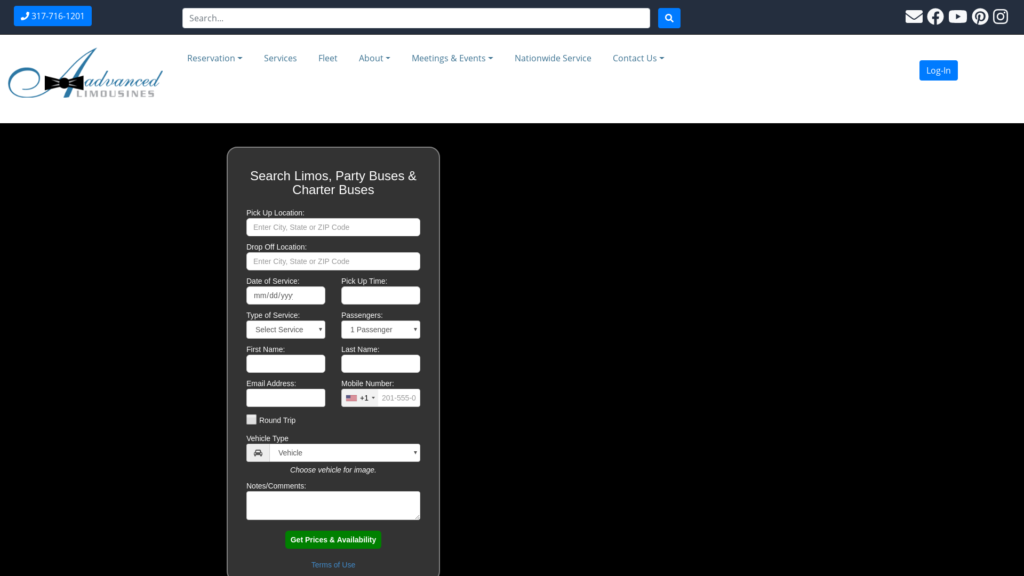The image size is (1024, 576).
Task: Click the blue search magnifier button
Action: click(x=669, y=18)
